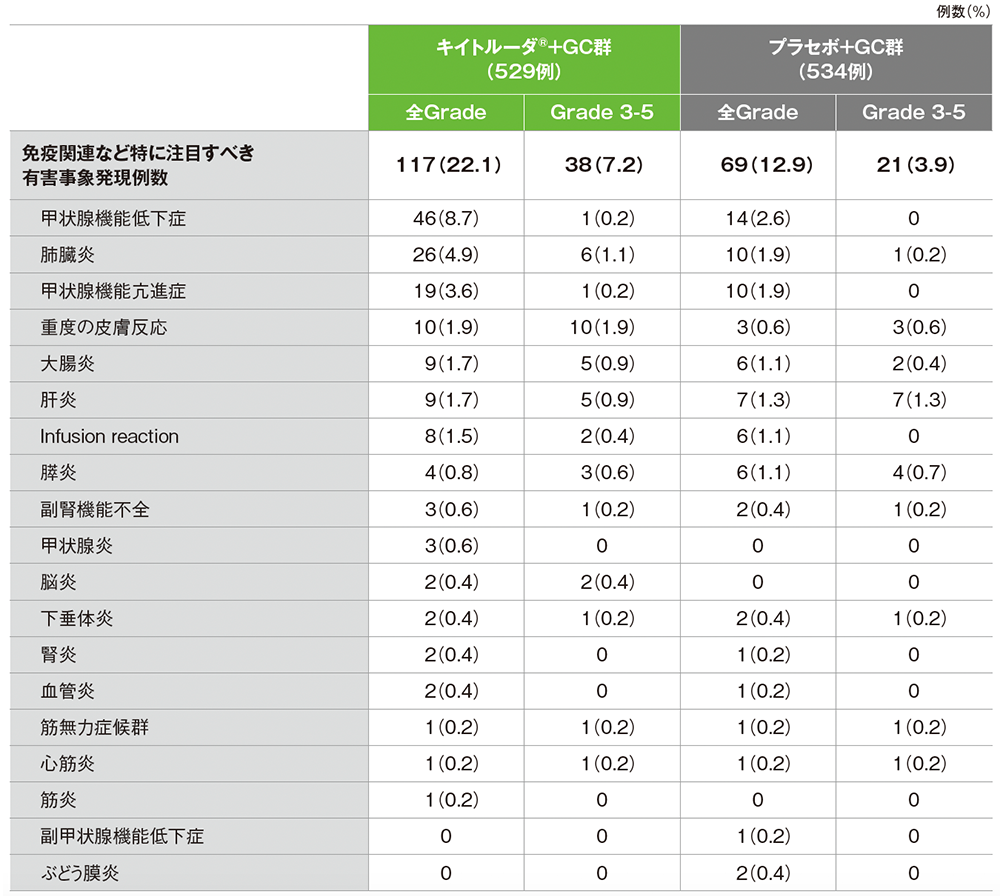The width and height of the screenshot is (1000, 896).
Task: Click the 免疫関連など特に注目すべき有害事象発現例数 row label
Action: click(138, 165)
